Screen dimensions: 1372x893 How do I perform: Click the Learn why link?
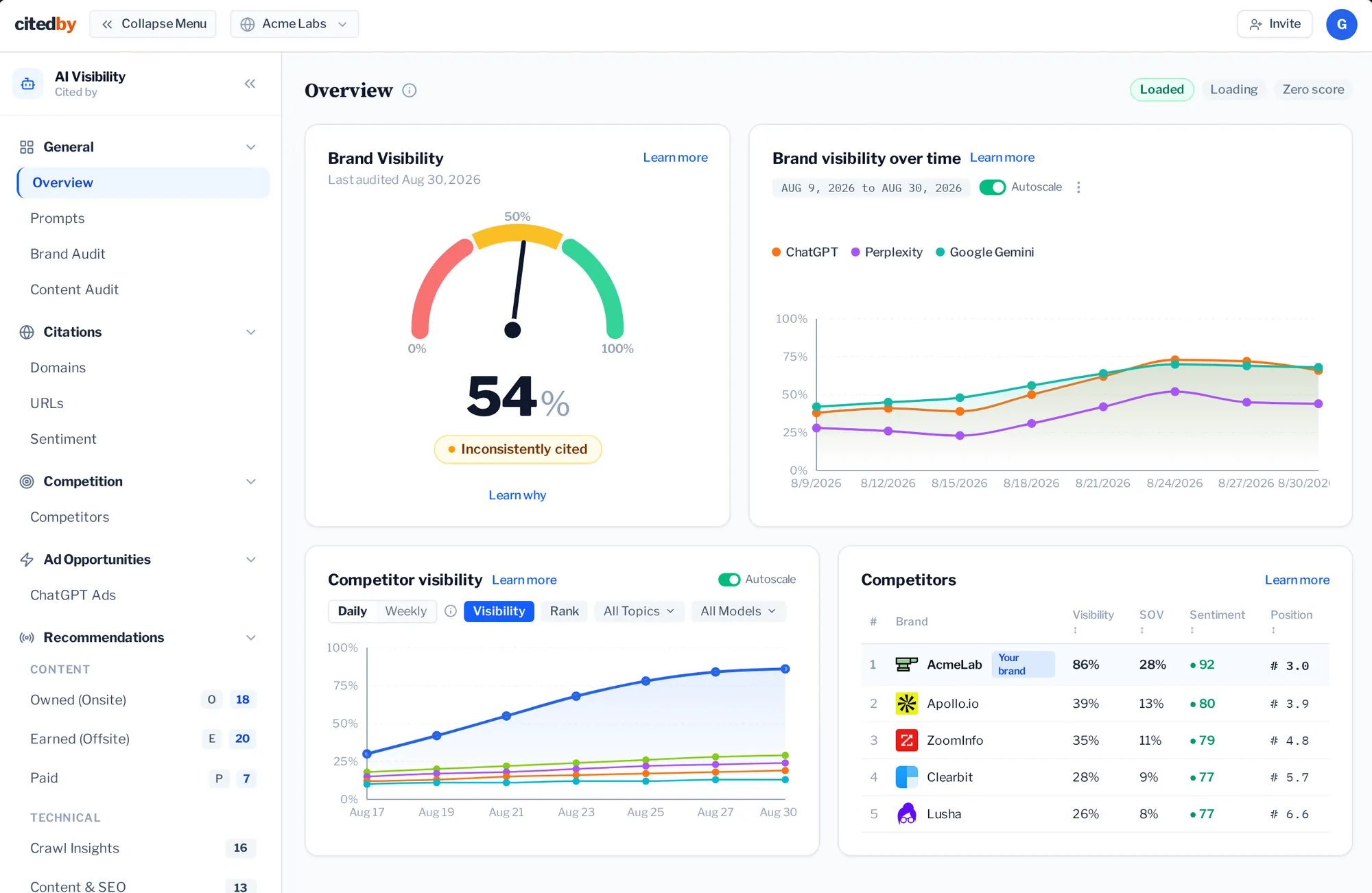[x=517, y=495]
